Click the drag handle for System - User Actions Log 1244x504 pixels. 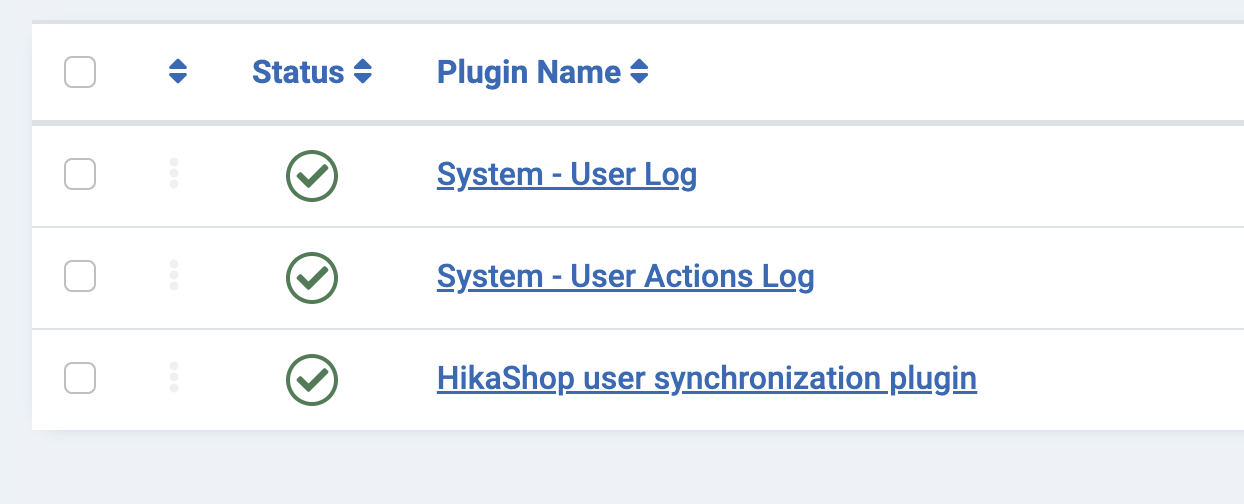tap(174, 275)
